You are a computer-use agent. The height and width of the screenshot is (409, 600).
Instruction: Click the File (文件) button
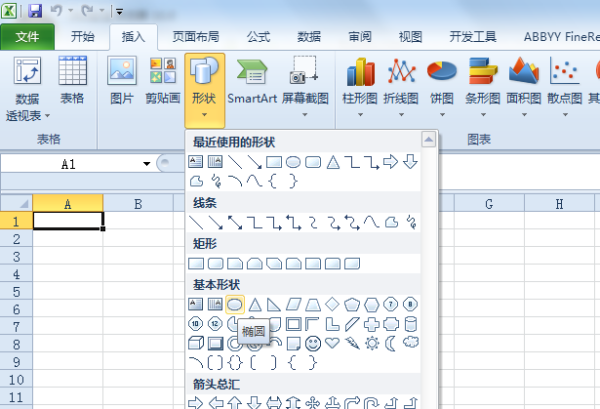click(x=28, y=37)
